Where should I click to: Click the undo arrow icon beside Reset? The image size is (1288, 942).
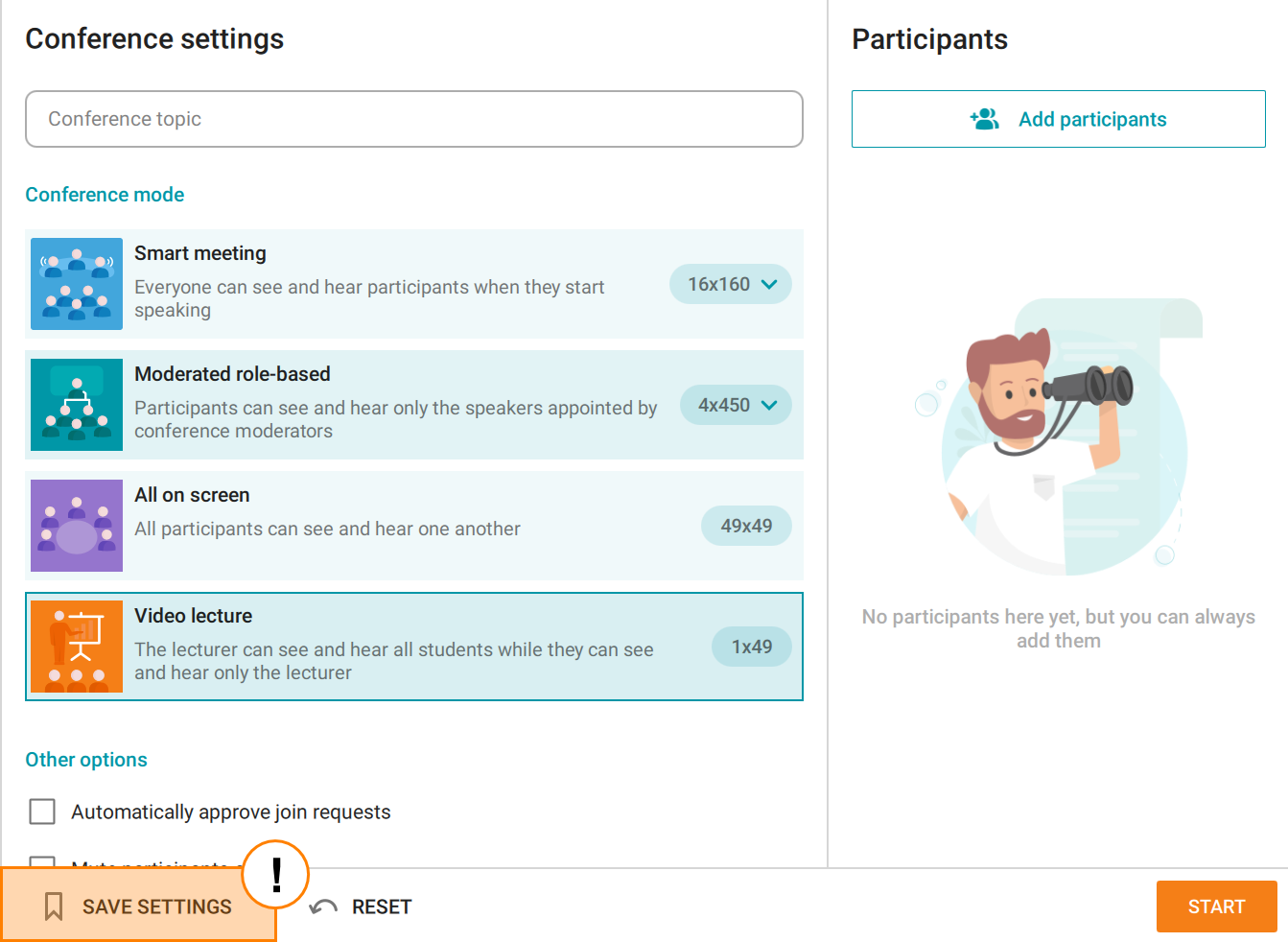(x=323, y=907)
